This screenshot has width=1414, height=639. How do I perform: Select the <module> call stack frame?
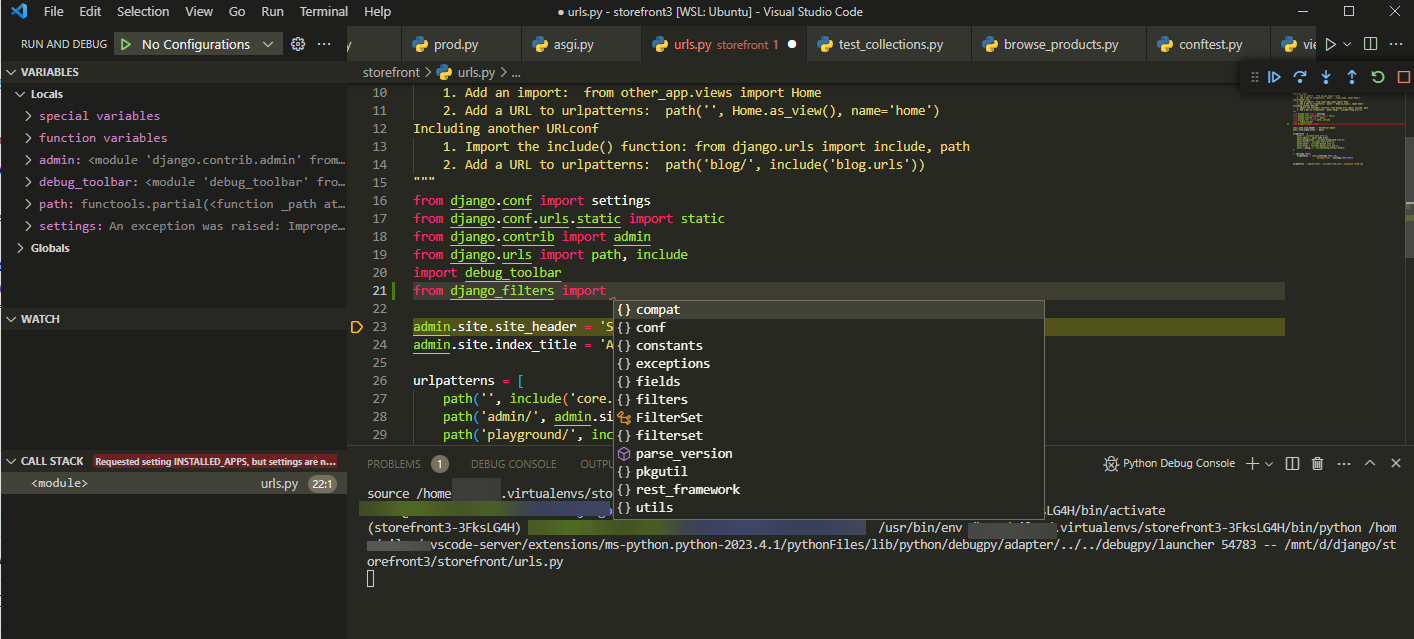173,483
